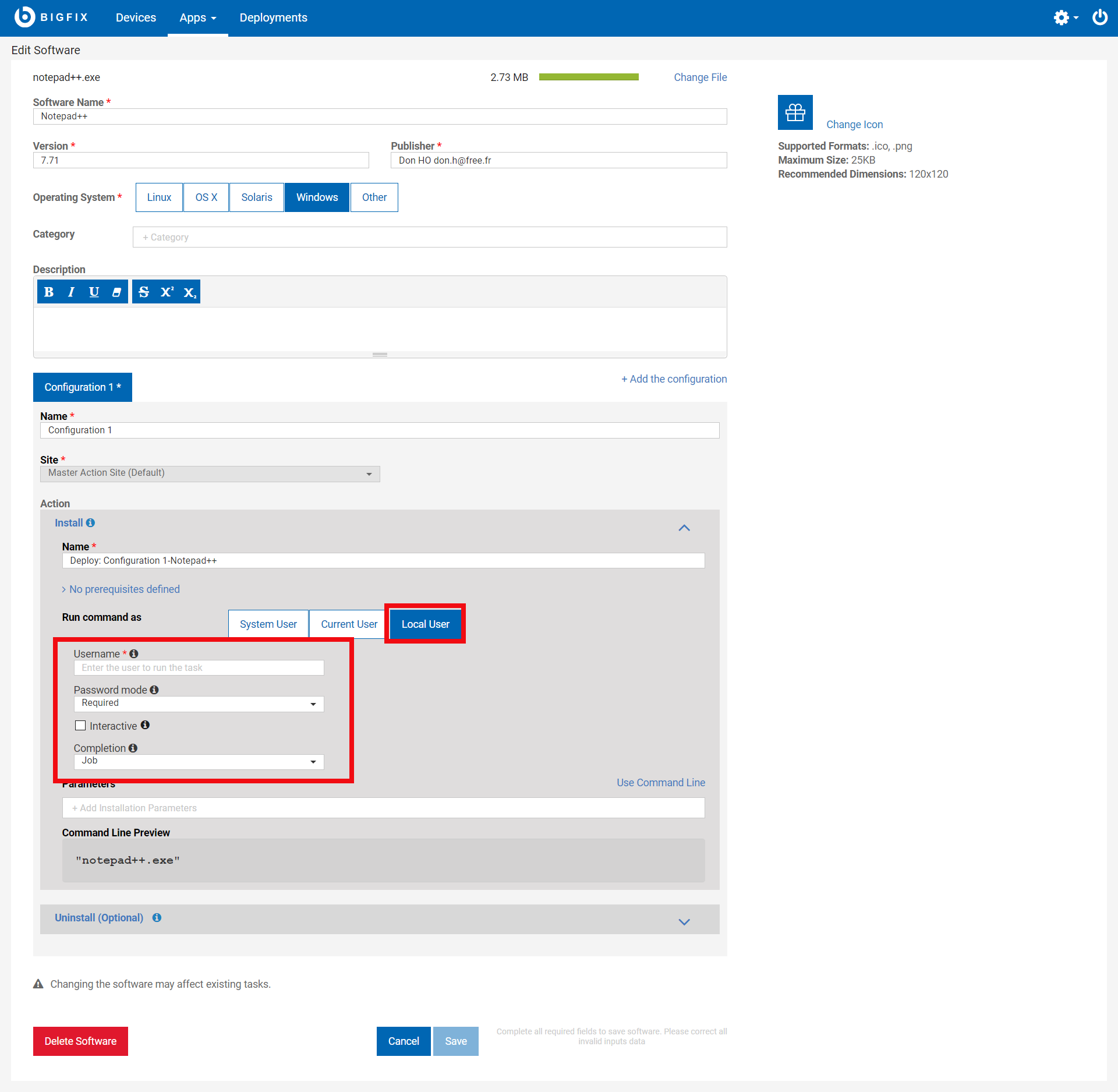Expand the No prerequisites defined section
The image size is (1118, 1092).
click(121, 589)
